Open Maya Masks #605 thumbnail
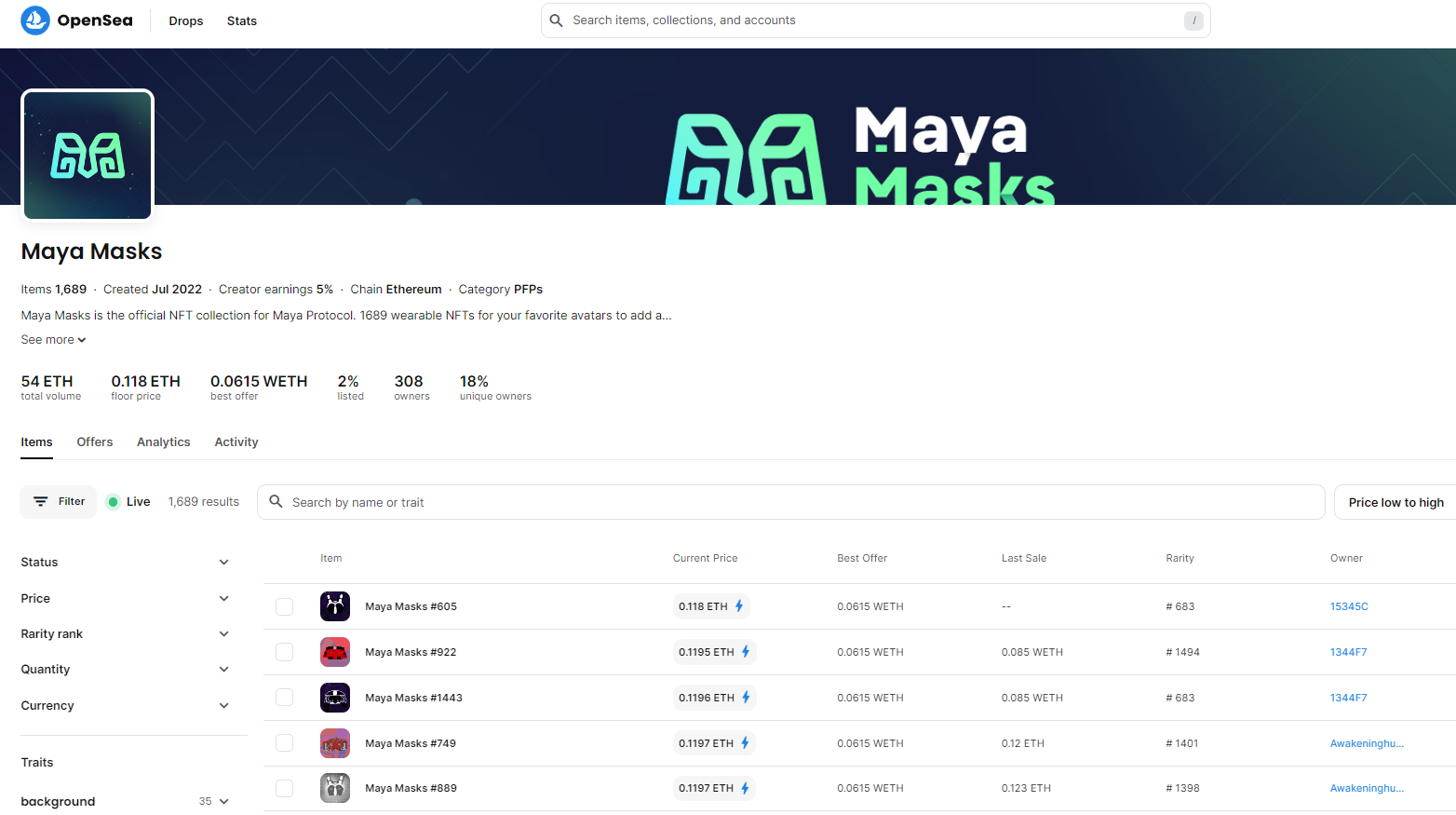Viewport: 1456px width, 815px height. point(335,606)
